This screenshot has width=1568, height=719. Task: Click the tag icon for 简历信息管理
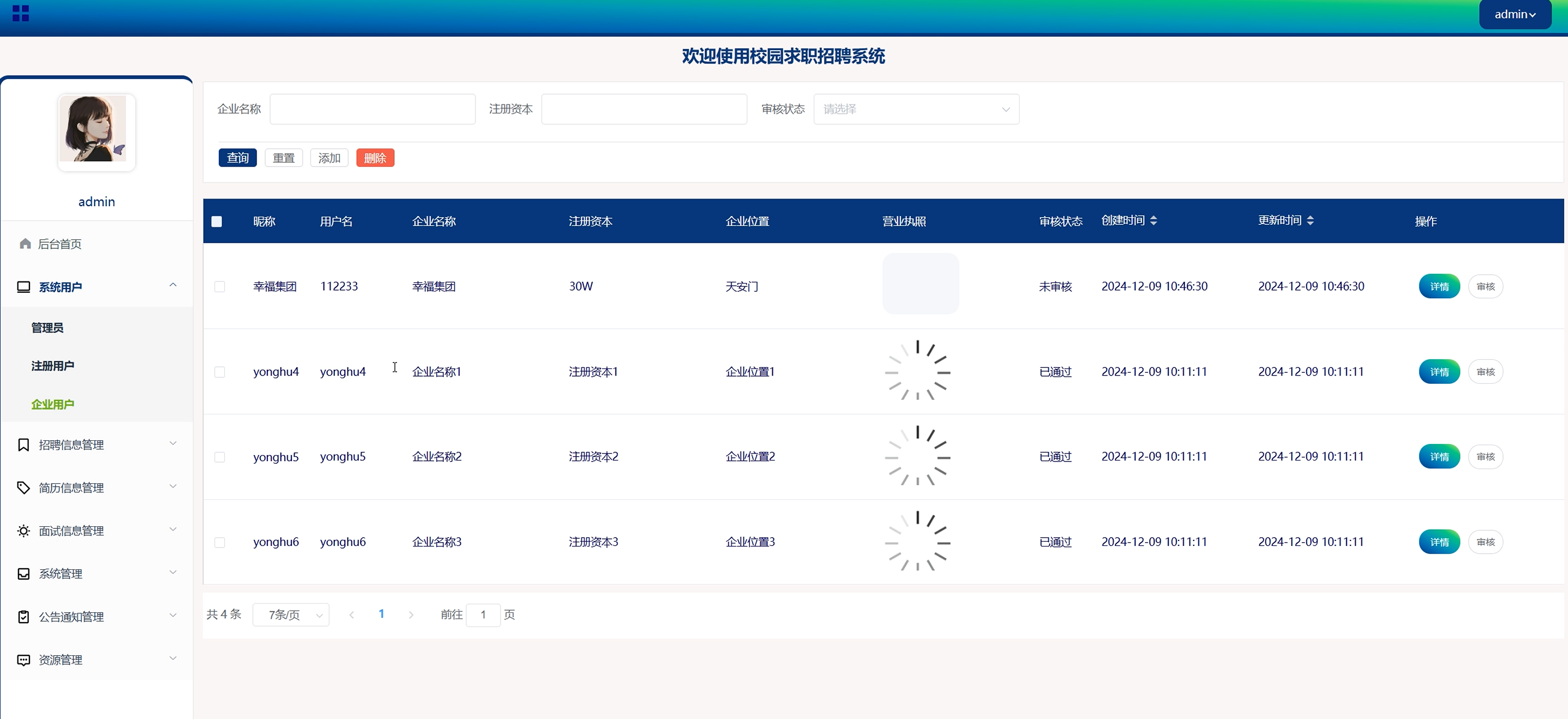[23, 488]
